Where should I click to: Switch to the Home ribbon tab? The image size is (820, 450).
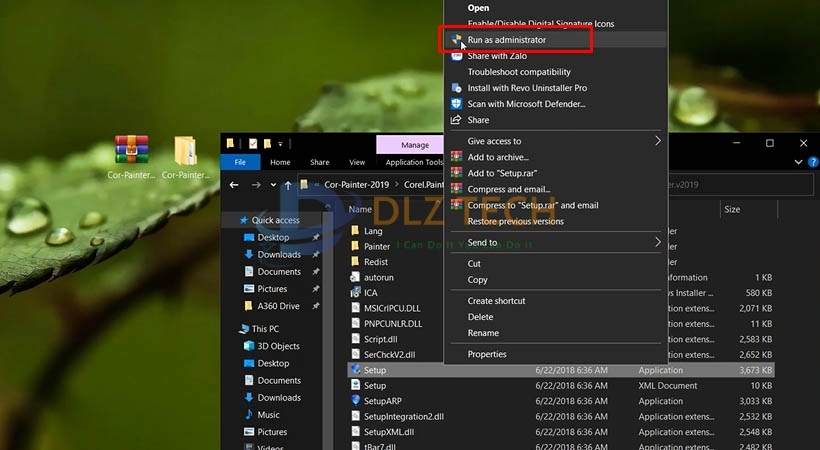coord(280,162)
